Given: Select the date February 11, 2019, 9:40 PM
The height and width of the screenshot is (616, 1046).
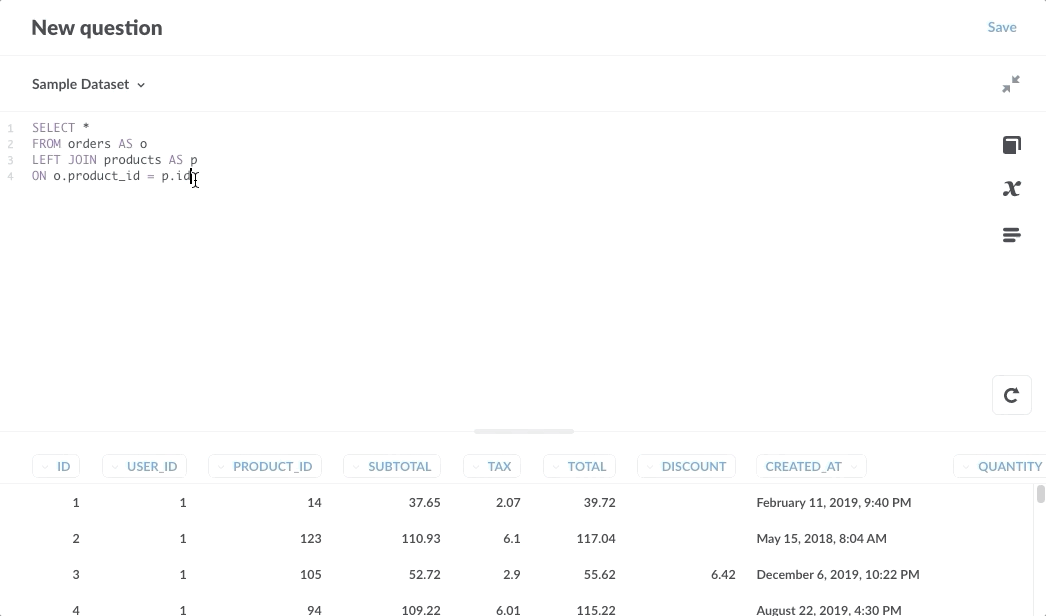Looking at the screenshot, I should [x=834, y=503].
